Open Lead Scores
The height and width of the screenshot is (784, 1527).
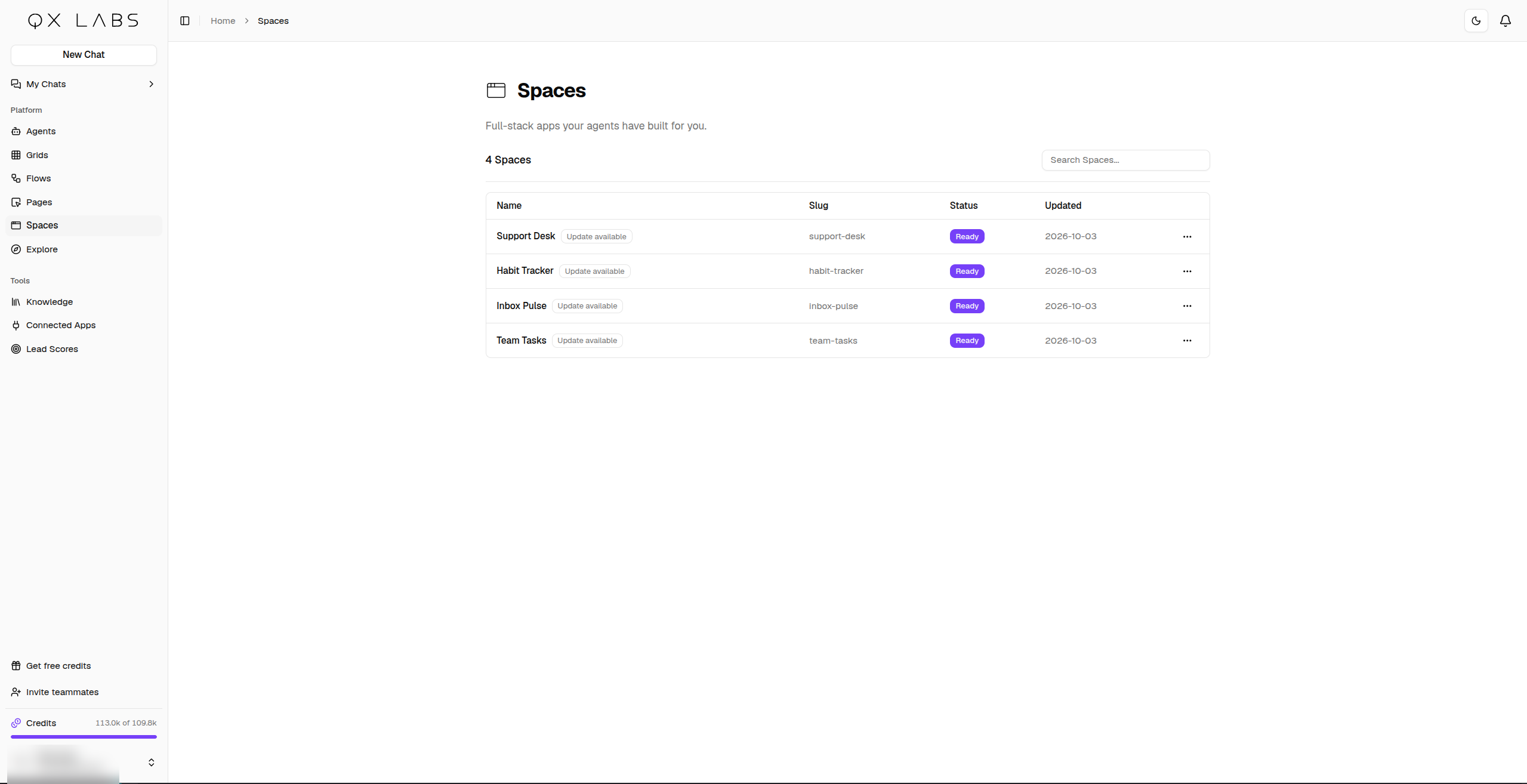[84, 349]
